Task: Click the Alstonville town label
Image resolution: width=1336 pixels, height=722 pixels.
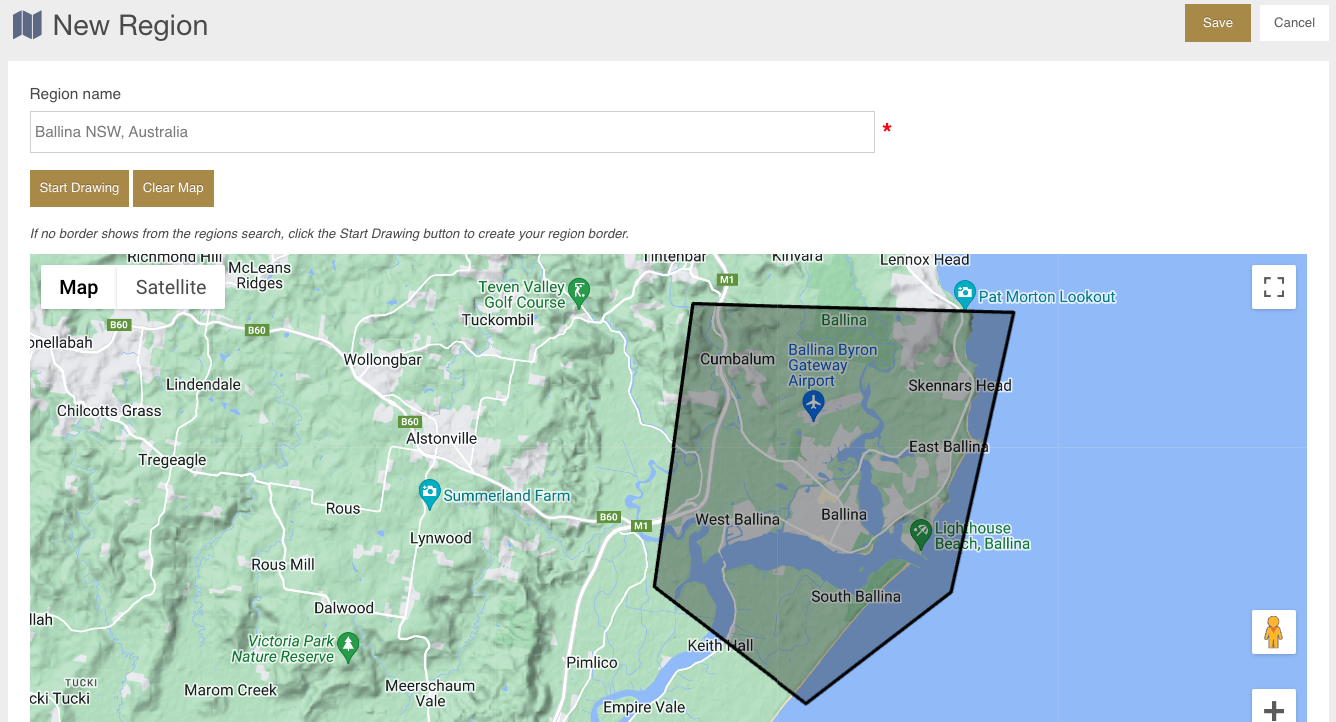Action: [441, 438]
